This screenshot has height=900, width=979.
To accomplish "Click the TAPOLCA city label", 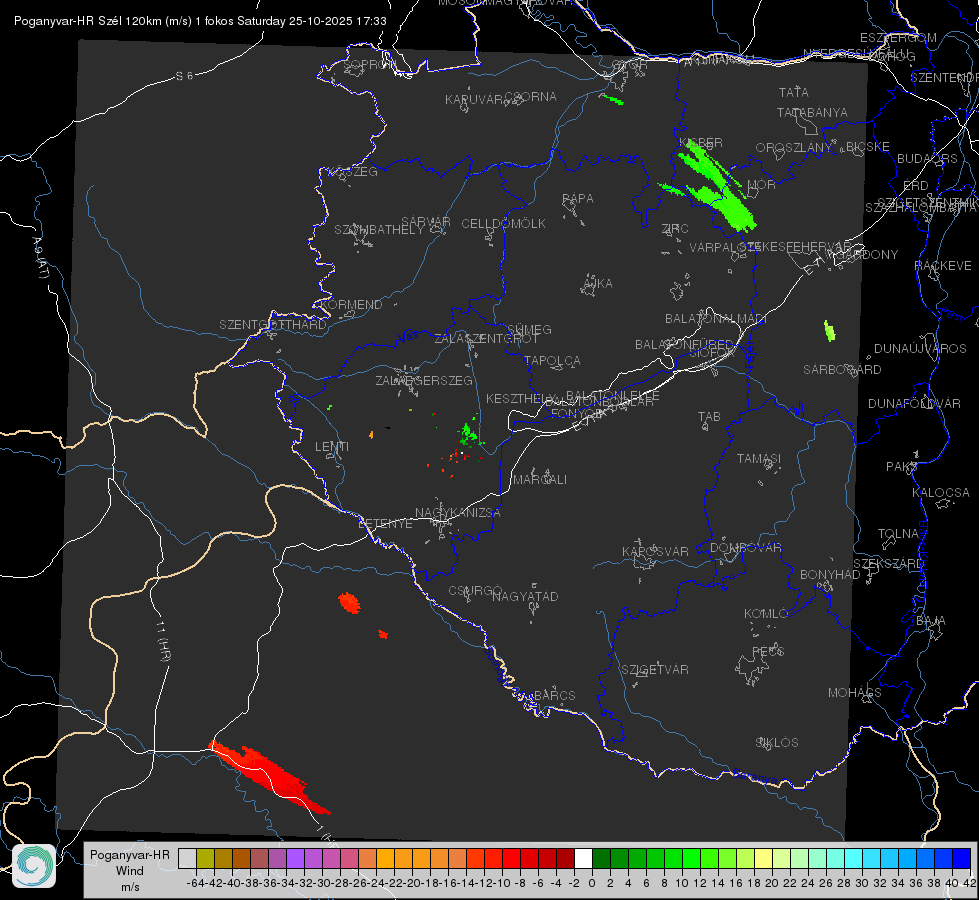I will (x=552, y=360).
